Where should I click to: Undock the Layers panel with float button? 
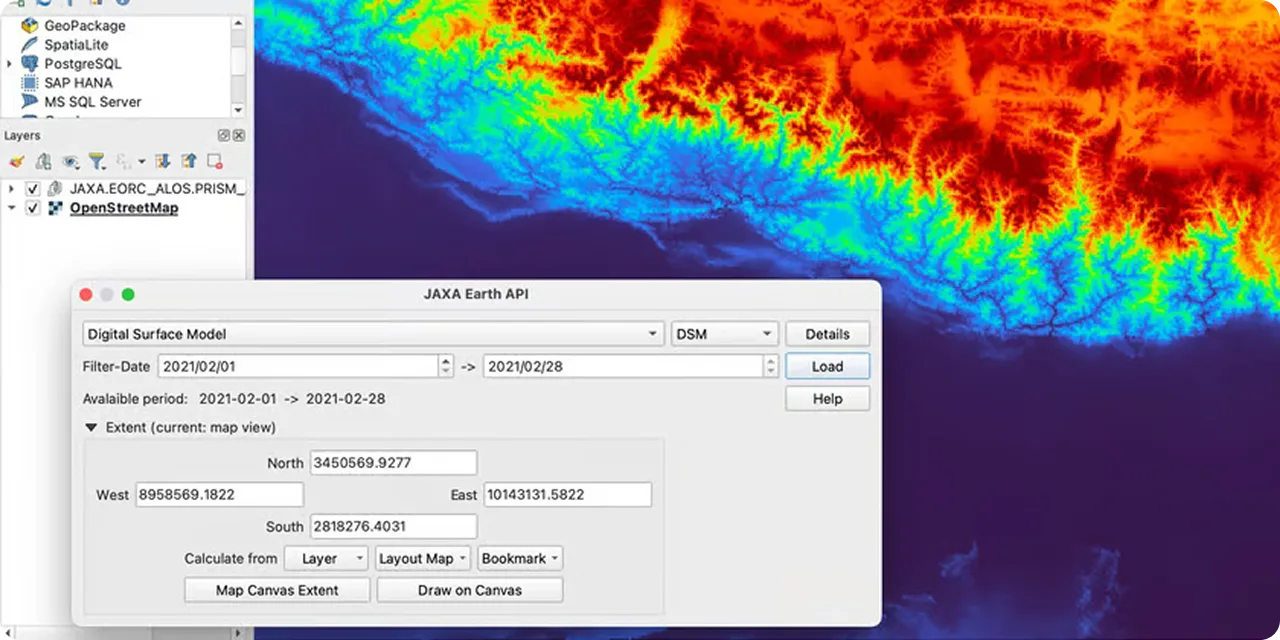(x=224, y=135)
